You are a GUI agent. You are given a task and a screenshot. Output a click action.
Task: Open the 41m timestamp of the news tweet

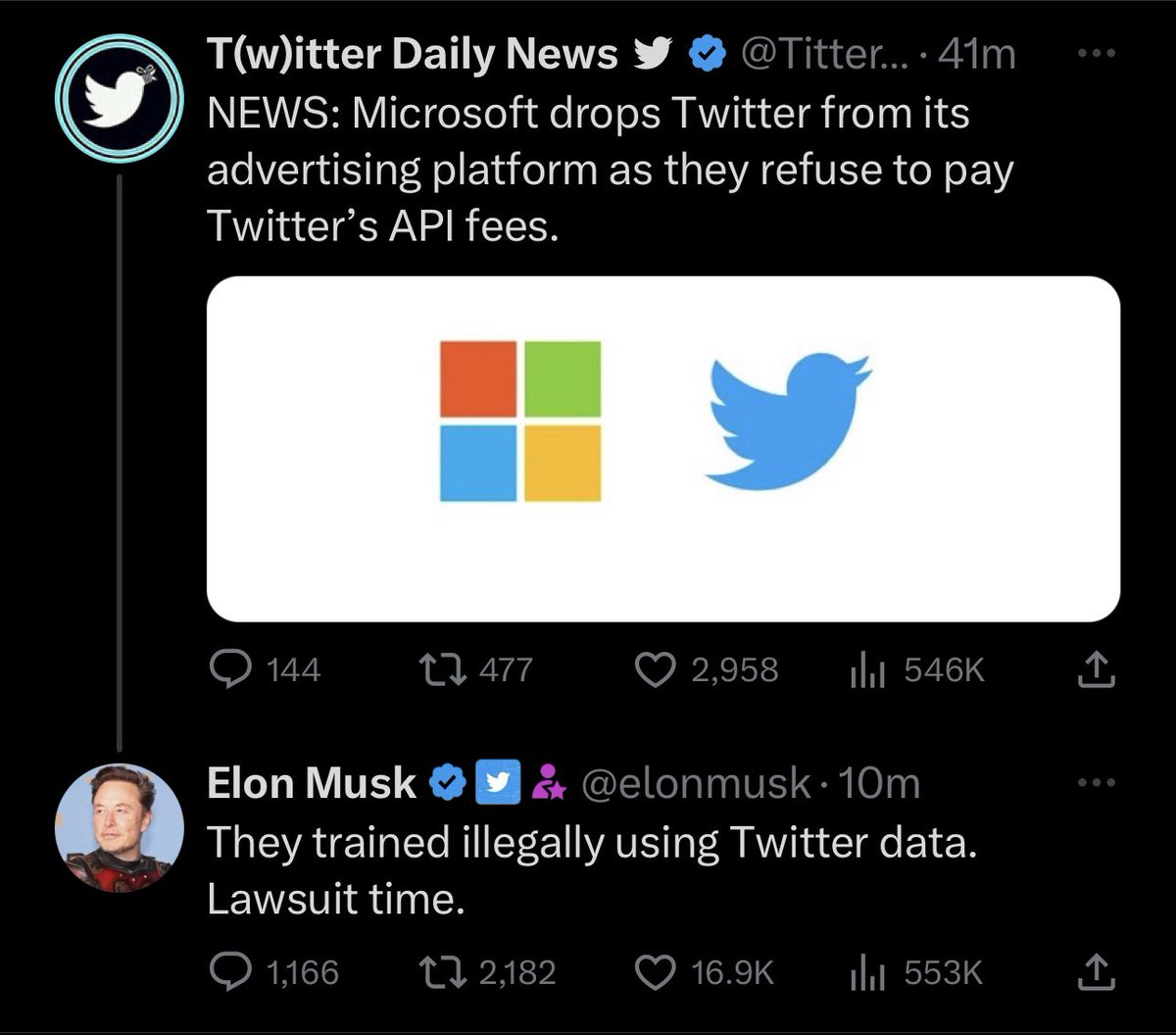[976, 56]
